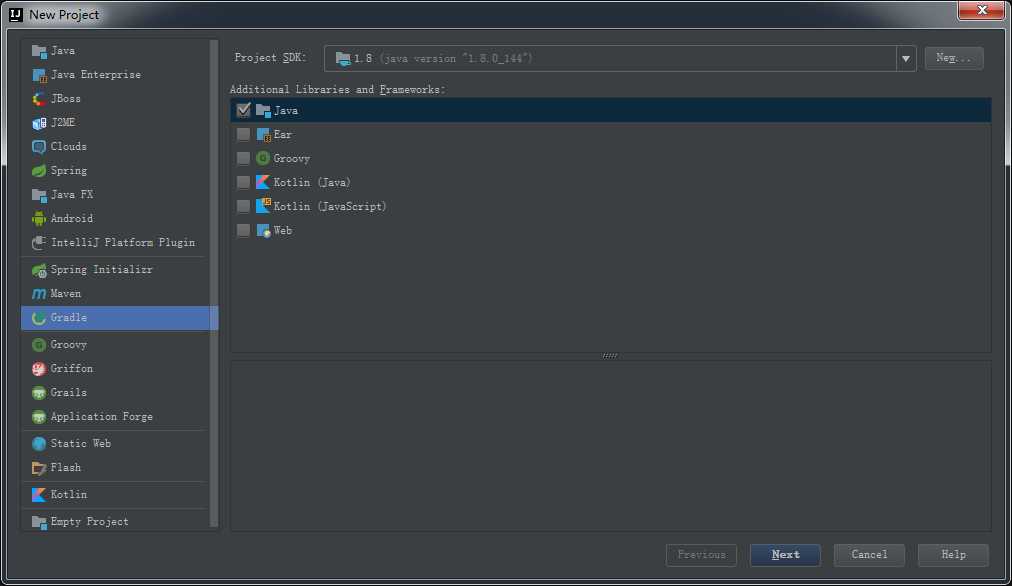Screen dimensions: 1012x586
Task: Open Help for the dialog
Action: [x=953, y=554]
